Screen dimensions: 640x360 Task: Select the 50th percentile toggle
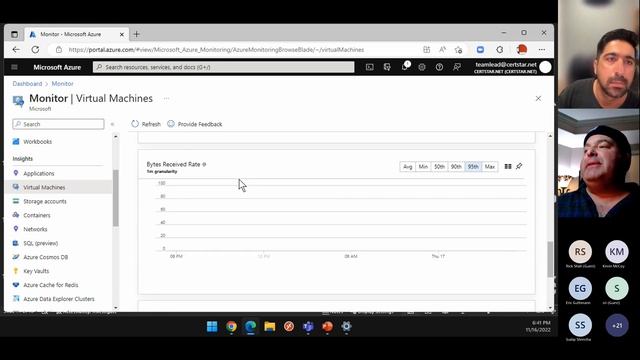(x=439, y=167)
